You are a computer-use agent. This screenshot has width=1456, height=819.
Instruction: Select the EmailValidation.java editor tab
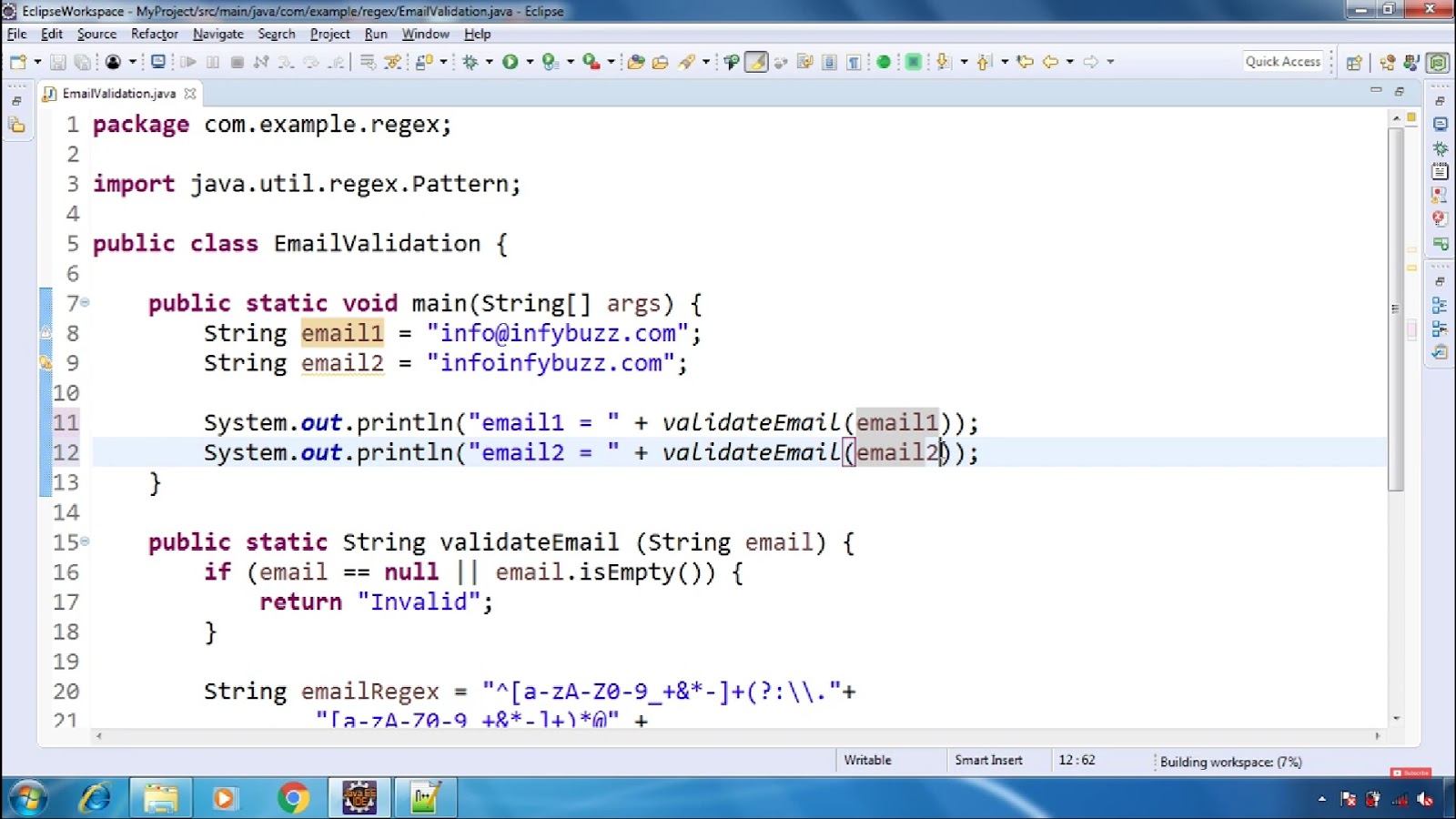tap(118, 93)
